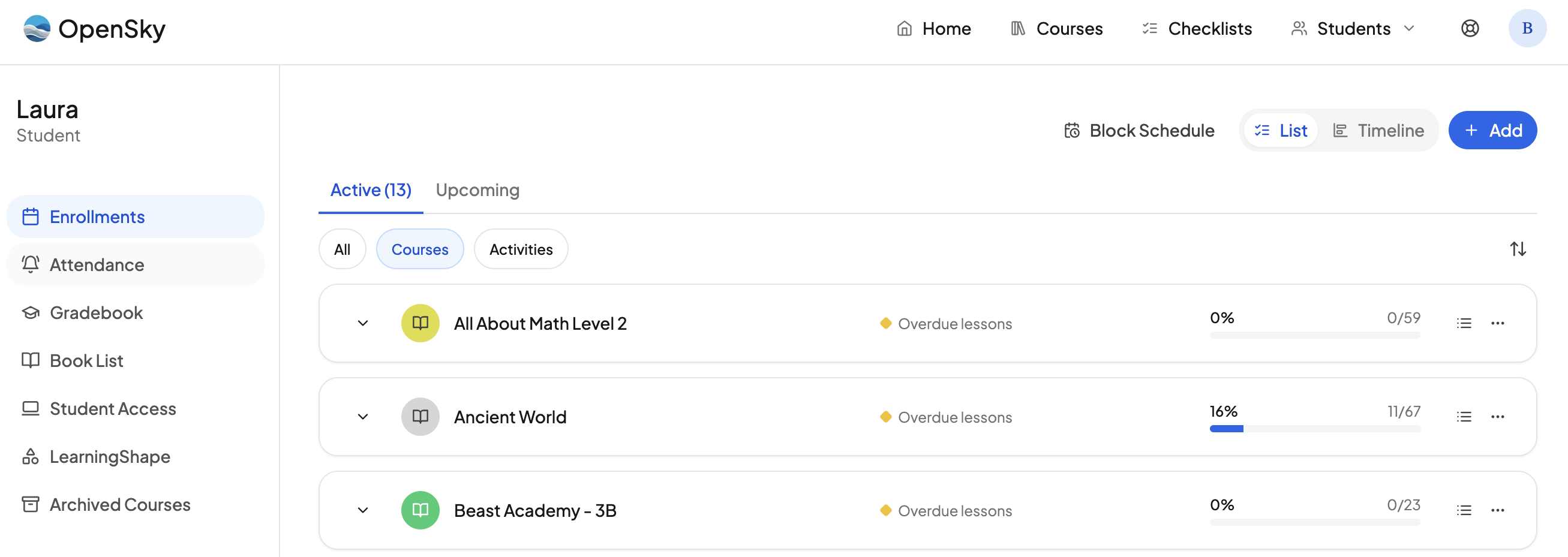Screen dimensions: 1568x557
Task: Click the All About Math Level 2 title
Action: [540, 324]
